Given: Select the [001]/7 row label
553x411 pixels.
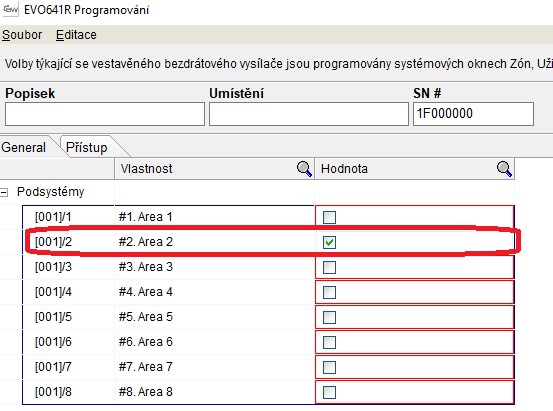Looking at the screenshot, I should [53, 367].
